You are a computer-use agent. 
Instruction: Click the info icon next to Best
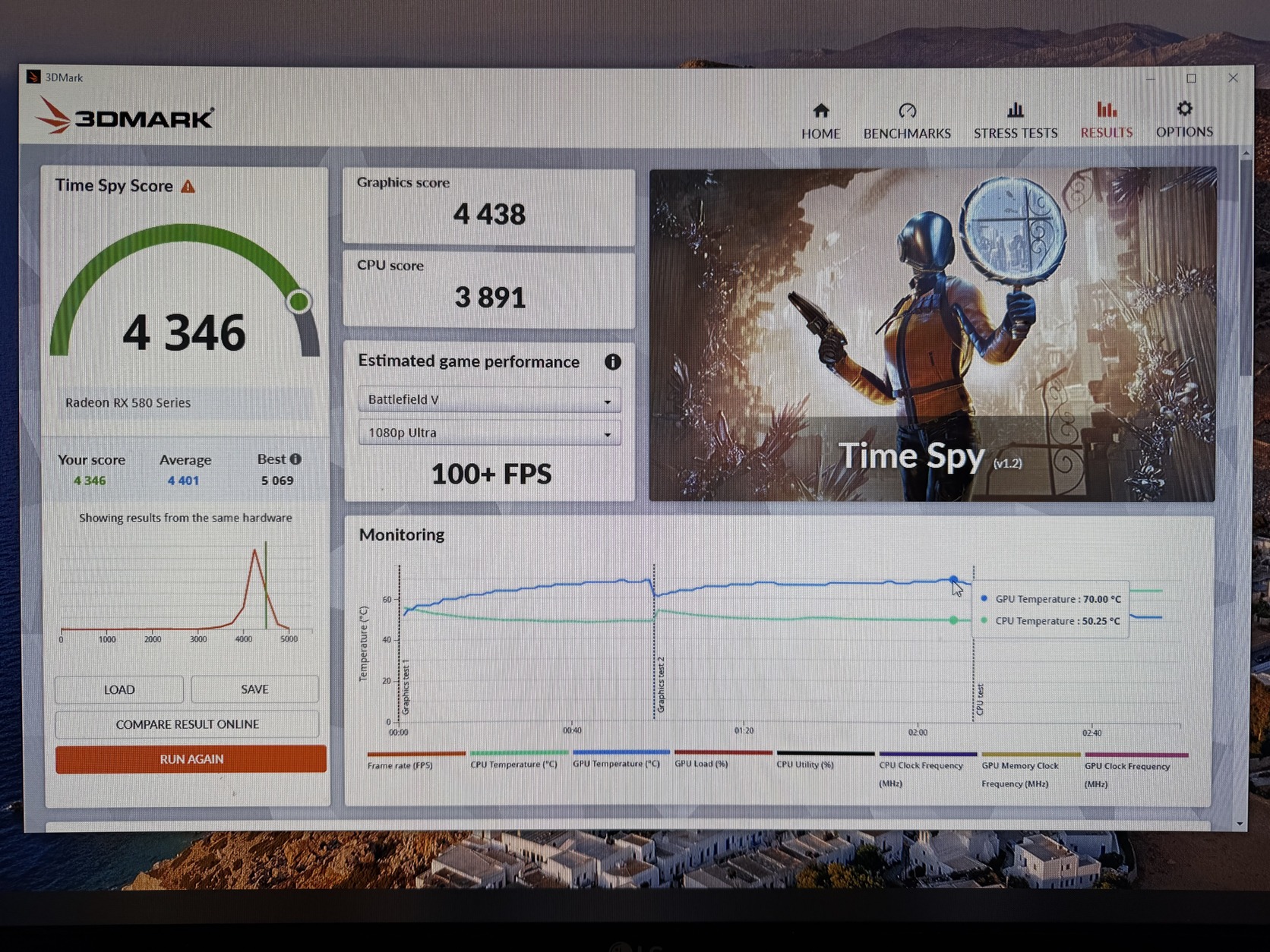(295, 459)
